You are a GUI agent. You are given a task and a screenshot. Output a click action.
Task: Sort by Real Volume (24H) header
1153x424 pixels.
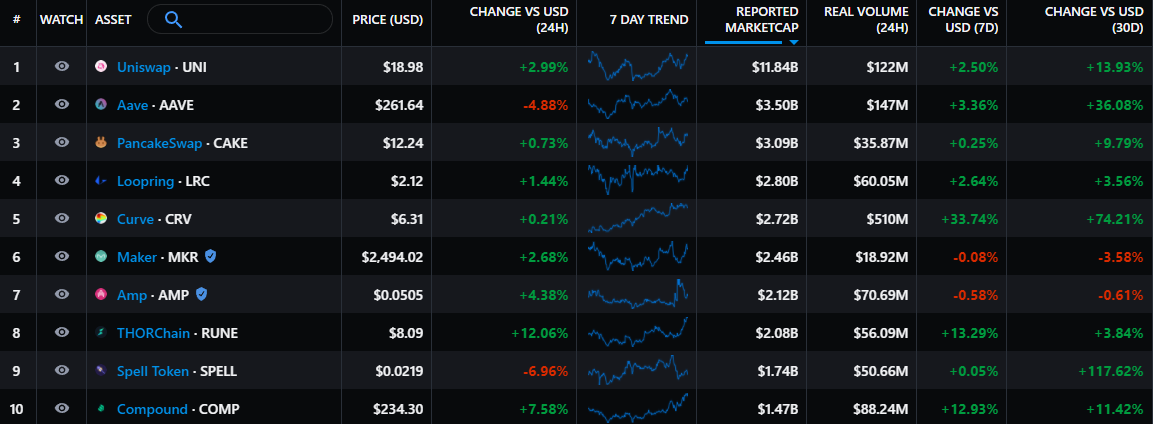tap(866, 20)
